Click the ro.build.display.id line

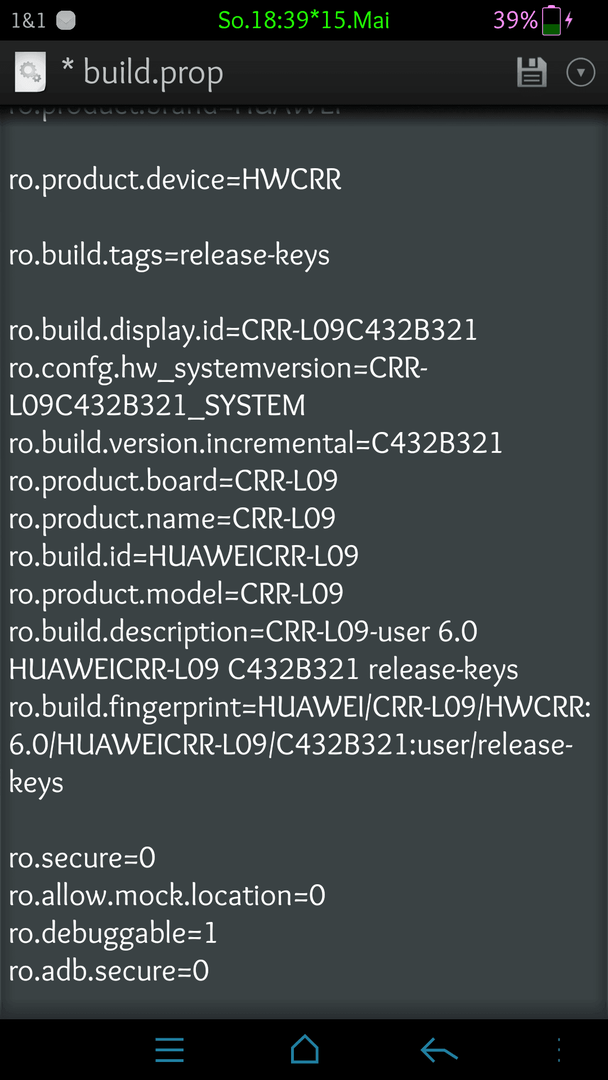click(243, 331)
